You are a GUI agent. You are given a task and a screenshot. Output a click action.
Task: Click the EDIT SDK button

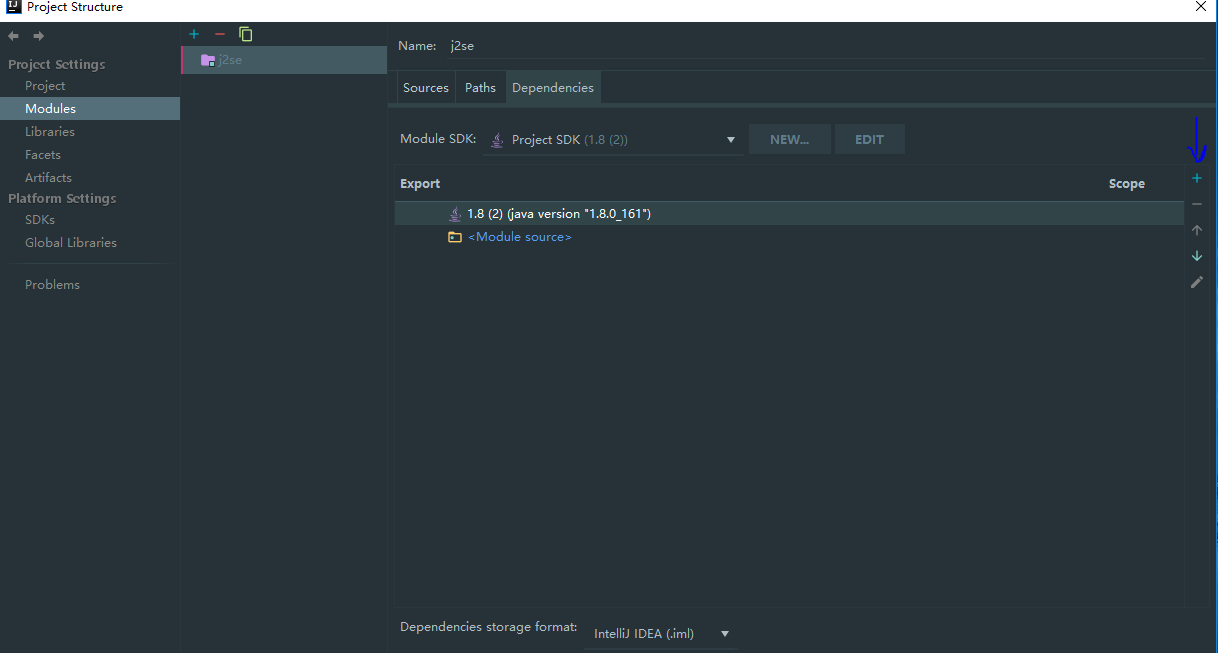tap(869, 140)
